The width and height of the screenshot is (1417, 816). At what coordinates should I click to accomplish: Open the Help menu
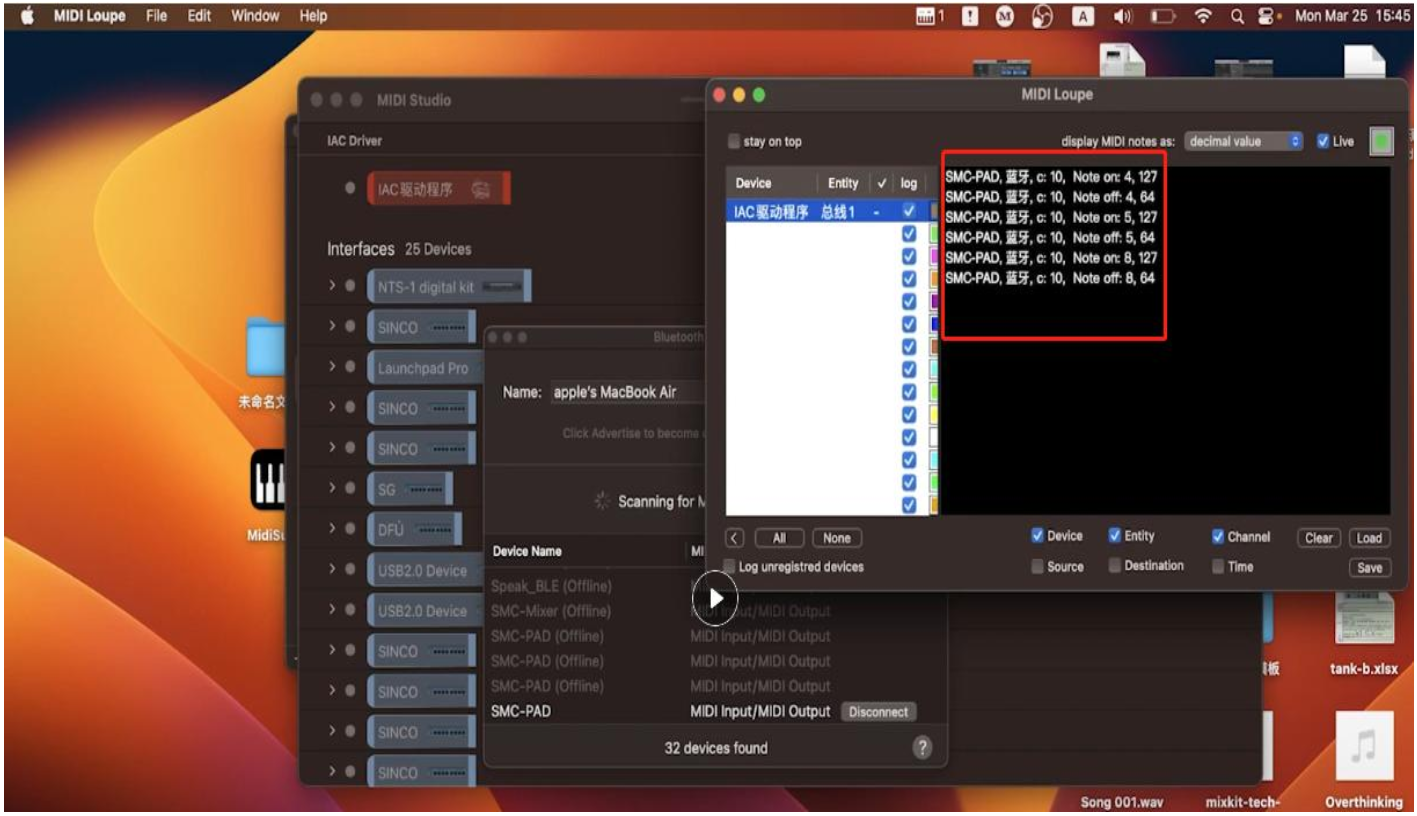[x=313, y=16]
